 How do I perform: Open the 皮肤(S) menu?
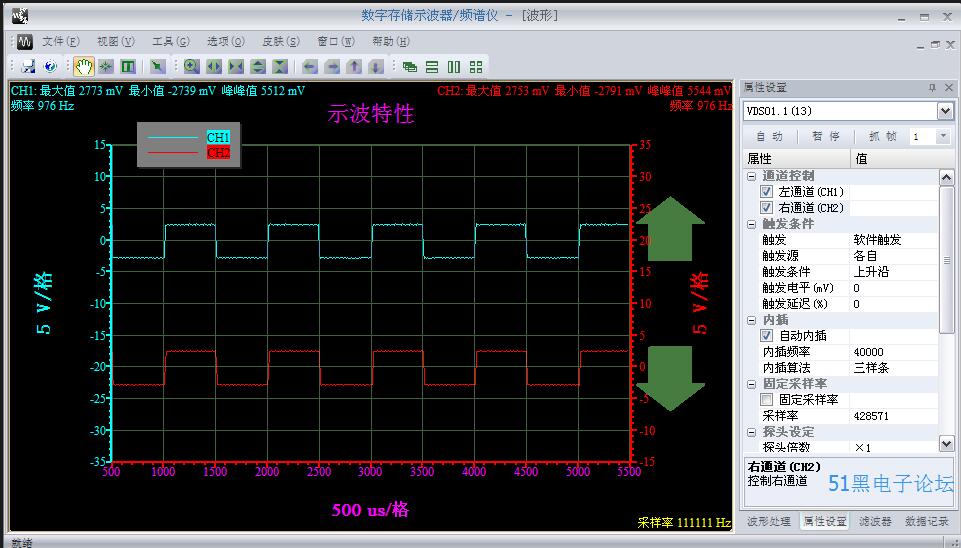click(281, 42)
